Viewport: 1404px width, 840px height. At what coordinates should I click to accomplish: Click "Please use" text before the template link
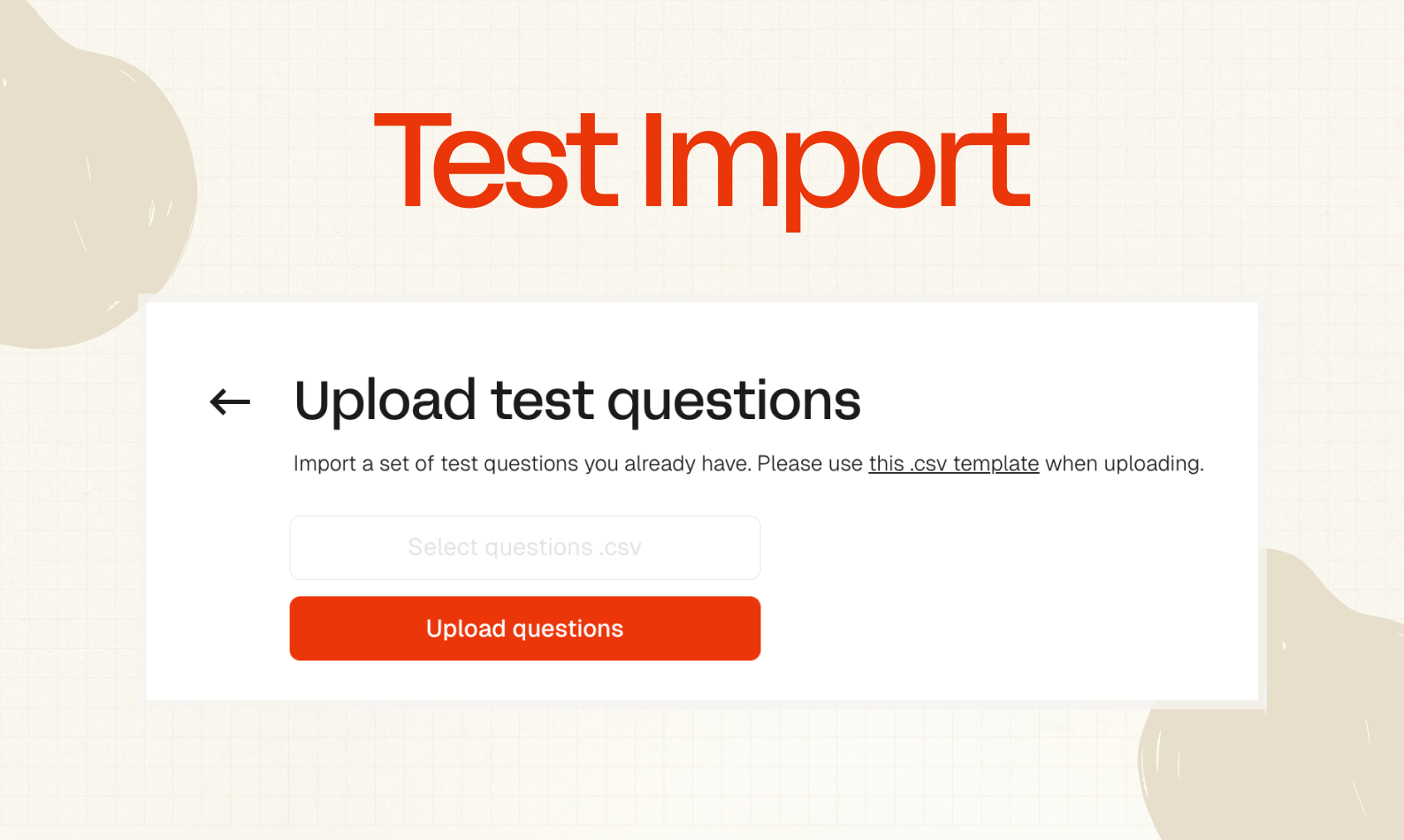click(x=809, y=463)
